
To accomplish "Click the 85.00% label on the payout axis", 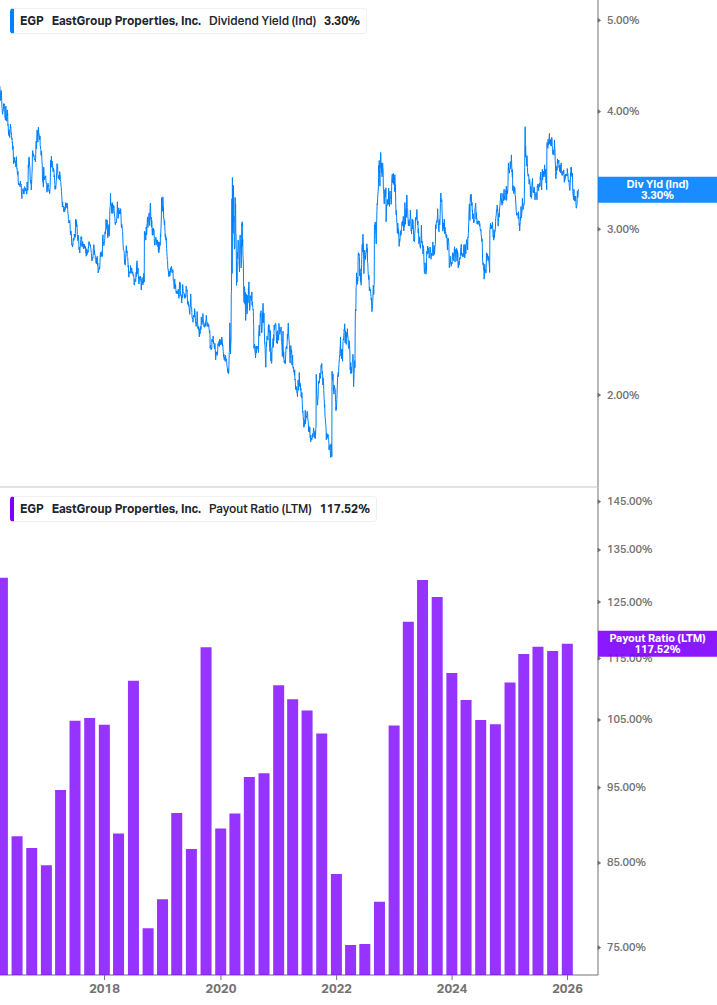I will (x=626, y=863).
